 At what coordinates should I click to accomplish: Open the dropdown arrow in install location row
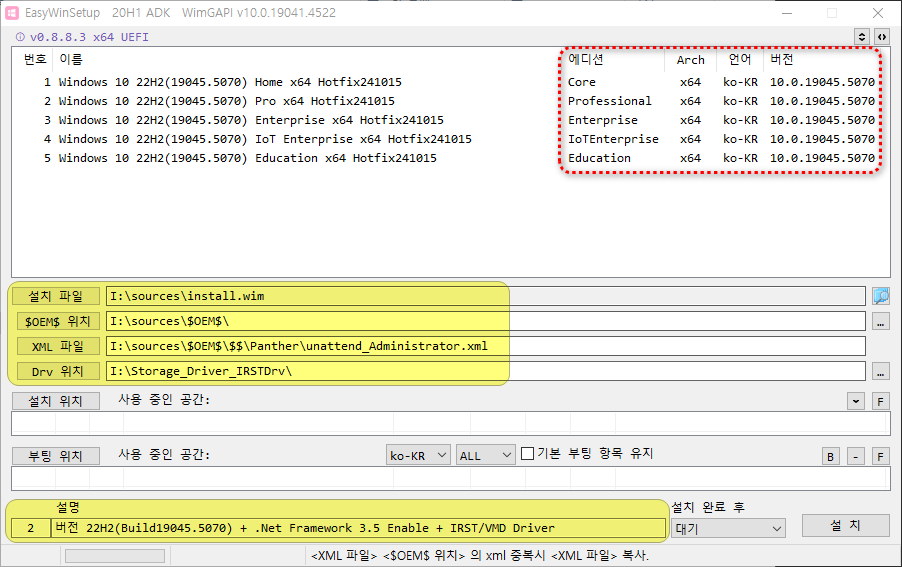[855, 401]
